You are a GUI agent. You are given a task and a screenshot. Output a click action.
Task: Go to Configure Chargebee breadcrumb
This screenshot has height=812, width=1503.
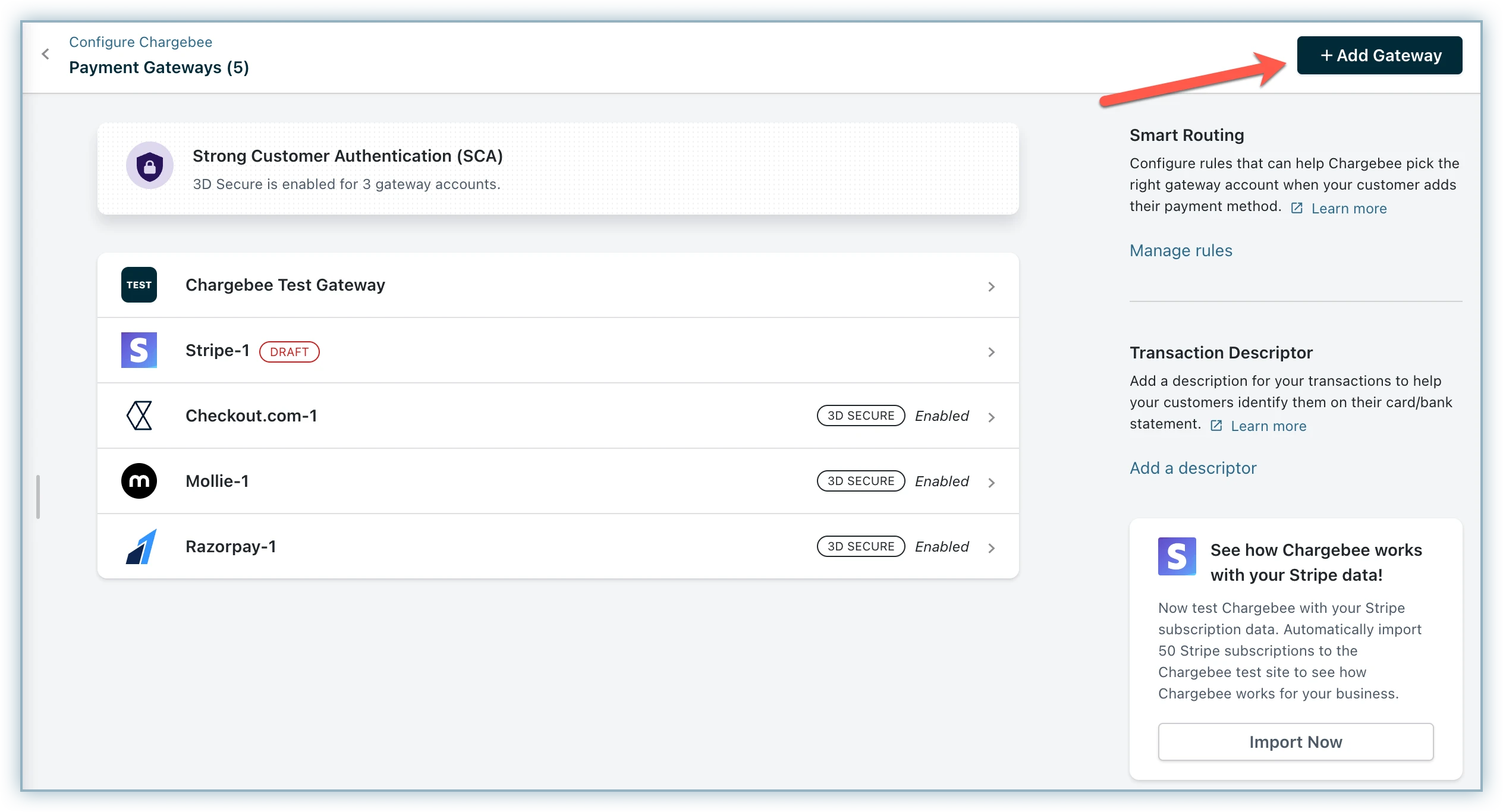pyautogui.click(x=140, y=42)
